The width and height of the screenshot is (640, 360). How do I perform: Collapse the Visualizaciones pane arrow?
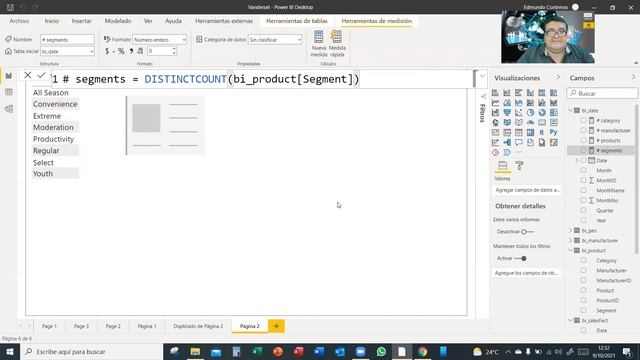(x=558, y=78)
